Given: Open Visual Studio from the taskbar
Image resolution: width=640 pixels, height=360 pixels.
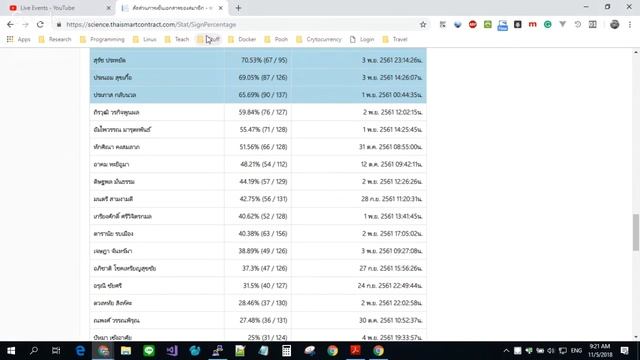Looking at the screenshot, I should [172, 351].
